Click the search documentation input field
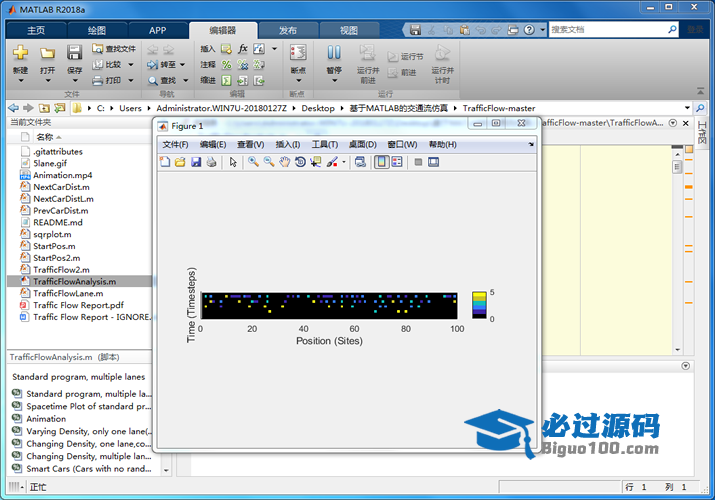This screenshot has width=715, height=500. pyautogui.click(x=608, y=30)
